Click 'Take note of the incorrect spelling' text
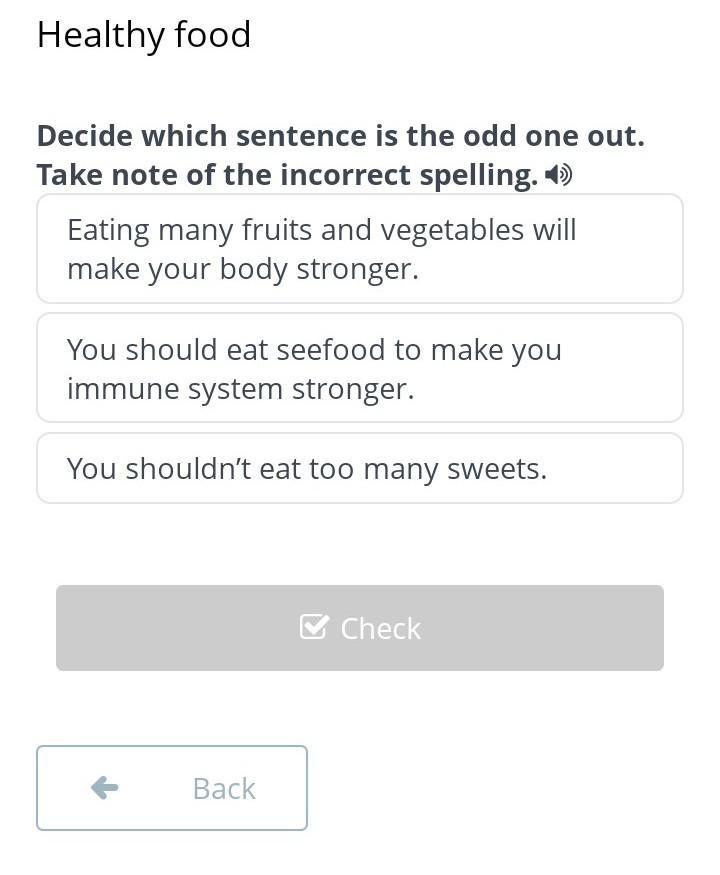 pos(287,176)
